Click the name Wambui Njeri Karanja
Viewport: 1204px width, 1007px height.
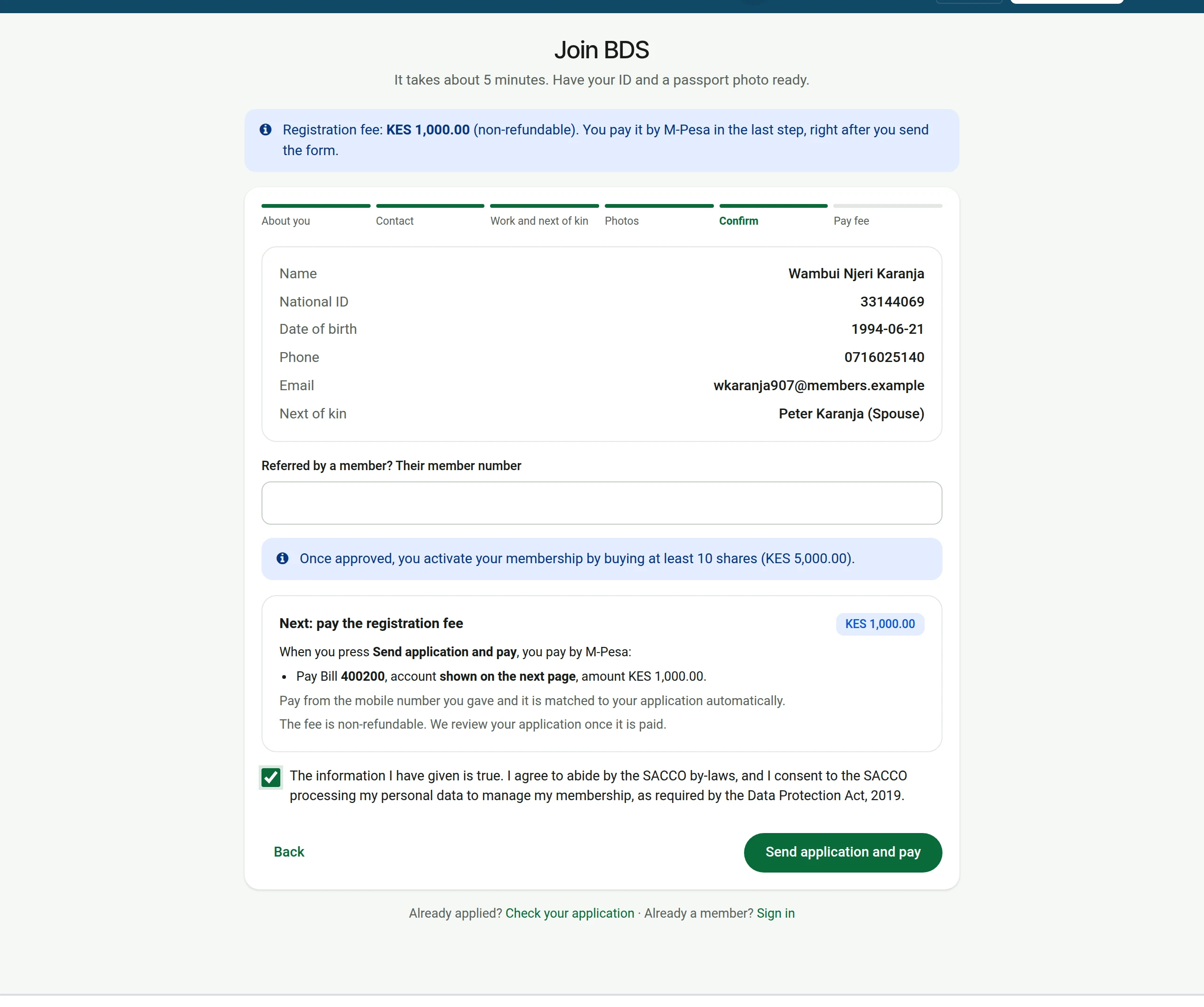click(x=856, y=274)
